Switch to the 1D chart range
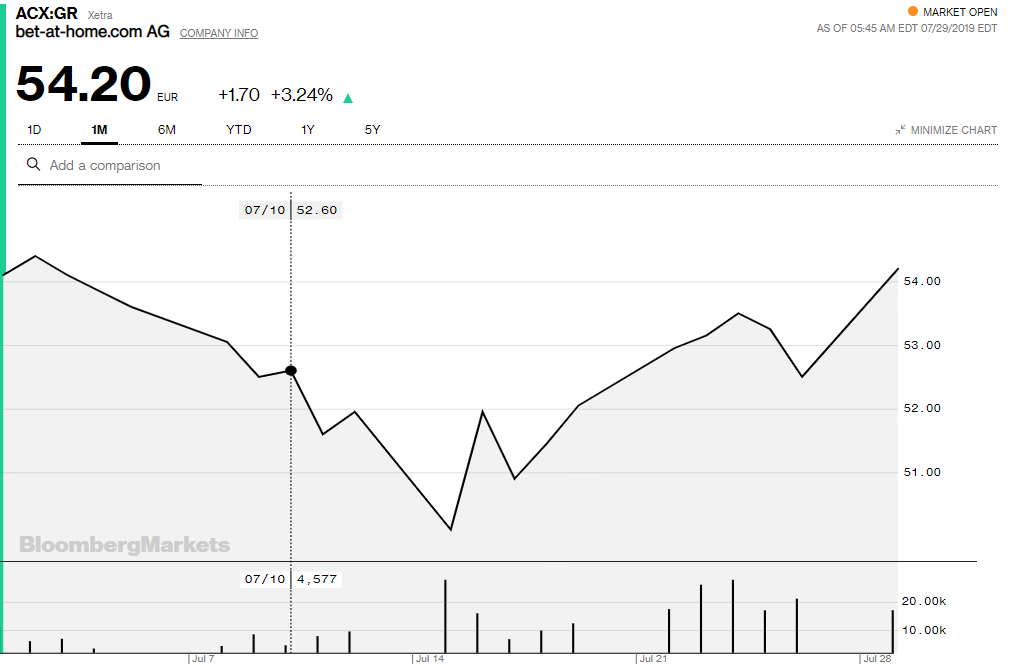 click(34, 130)
